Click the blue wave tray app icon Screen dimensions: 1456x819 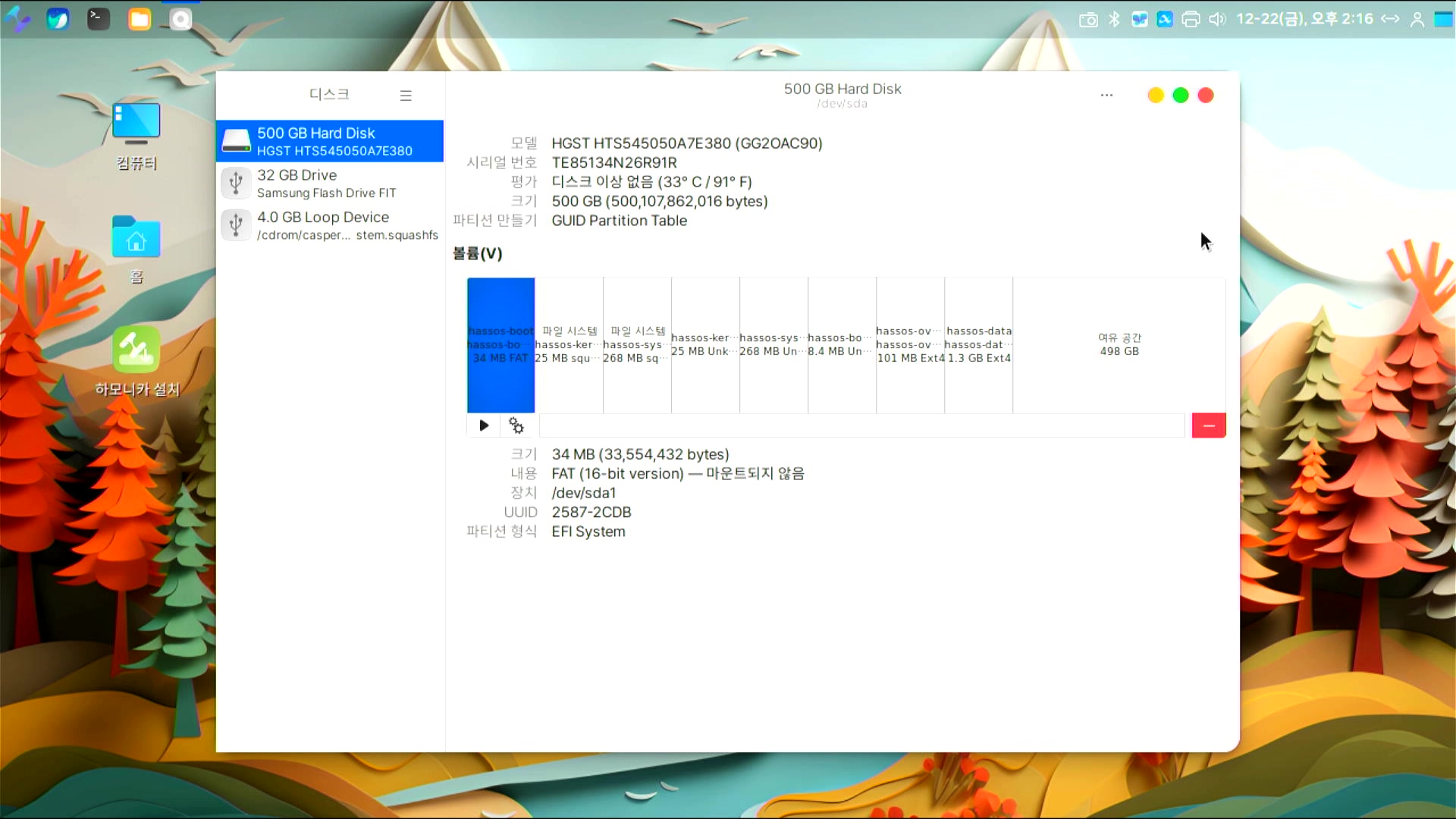1165,19
